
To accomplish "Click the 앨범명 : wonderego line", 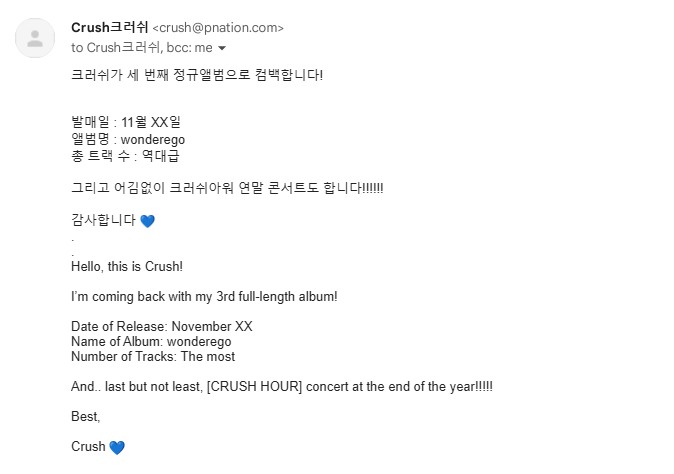I will click(128, 139).
